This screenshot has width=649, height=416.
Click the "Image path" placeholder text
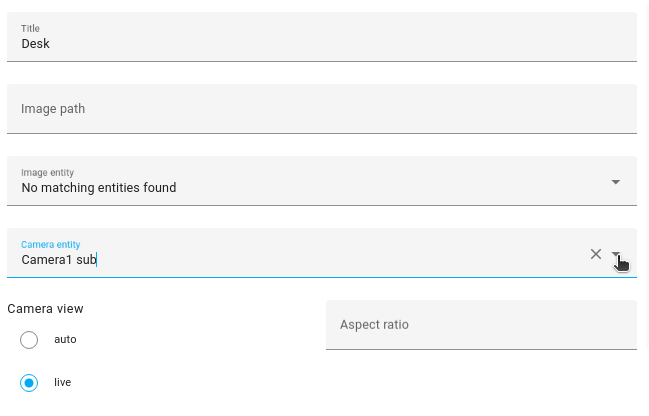pyautogui.click(x=53, y=109)
